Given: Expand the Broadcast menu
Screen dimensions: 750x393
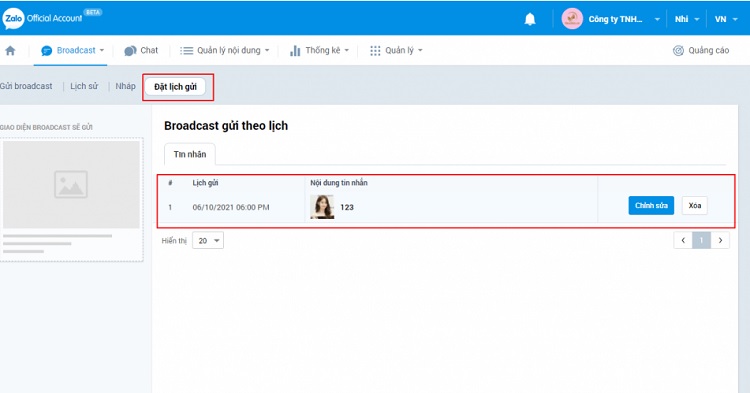Looking at the screenshot, I should (x=102, y=50).
